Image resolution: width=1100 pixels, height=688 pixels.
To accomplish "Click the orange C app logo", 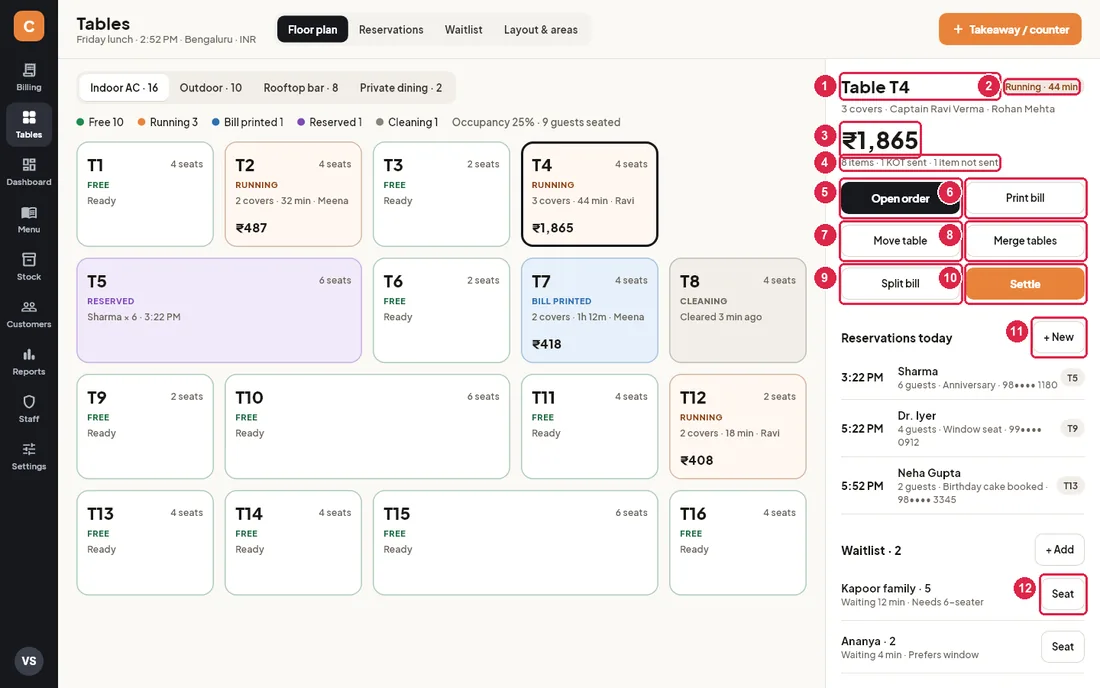I will coord(29,26).
